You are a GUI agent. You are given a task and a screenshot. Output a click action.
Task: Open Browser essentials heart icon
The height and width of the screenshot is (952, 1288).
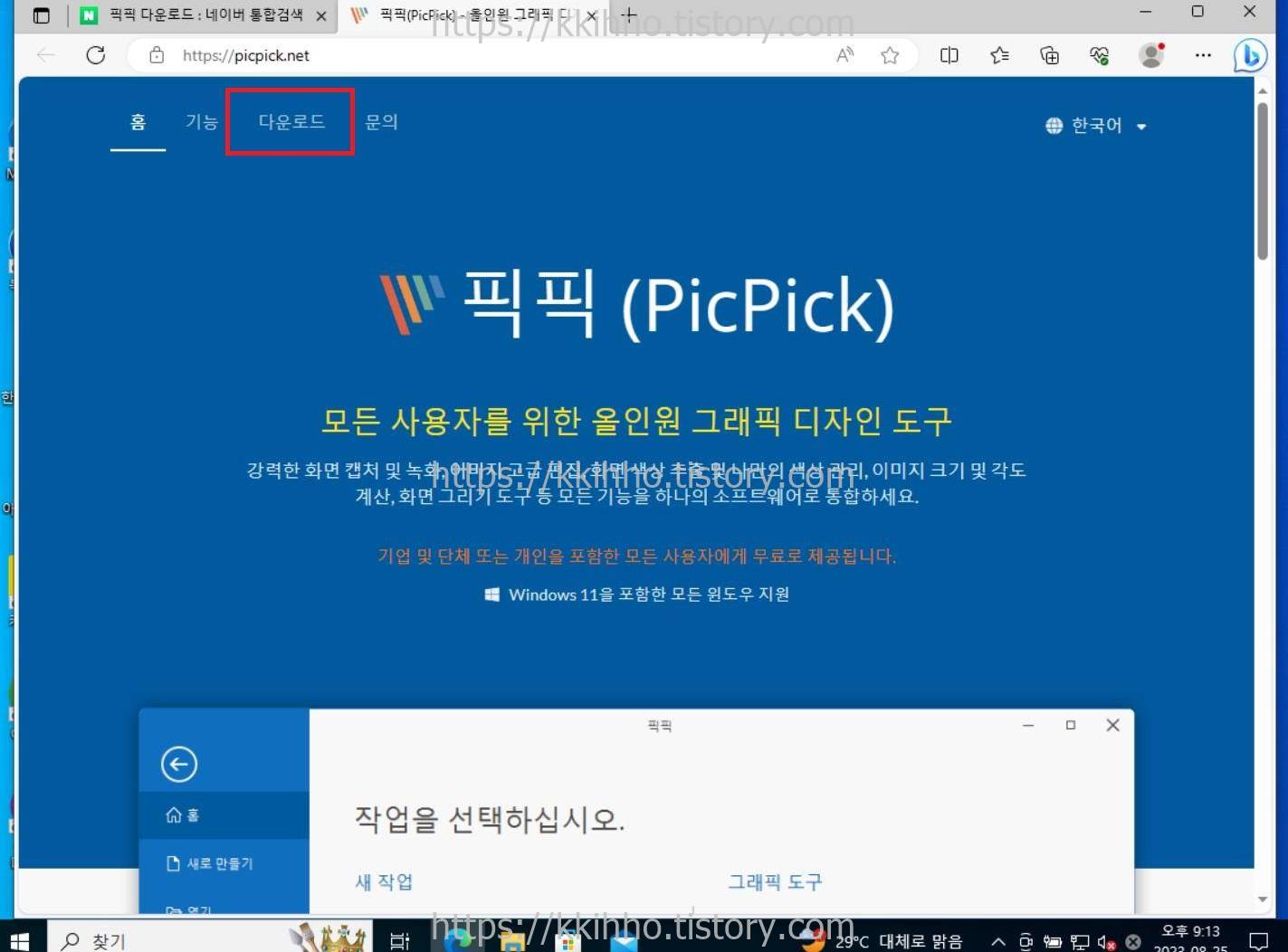[x=1099, y=55]
